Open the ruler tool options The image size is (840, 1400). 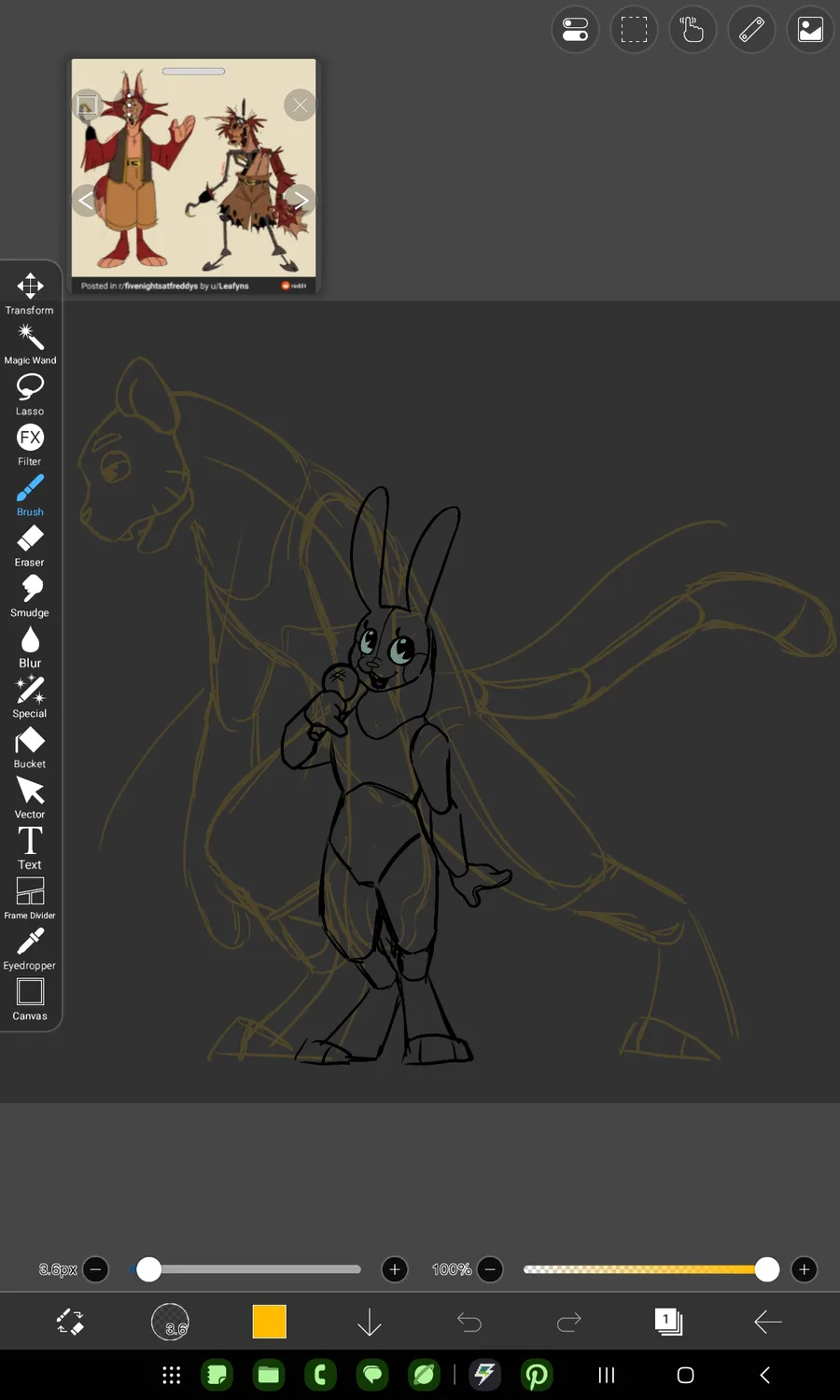click(x=751, y=30)
